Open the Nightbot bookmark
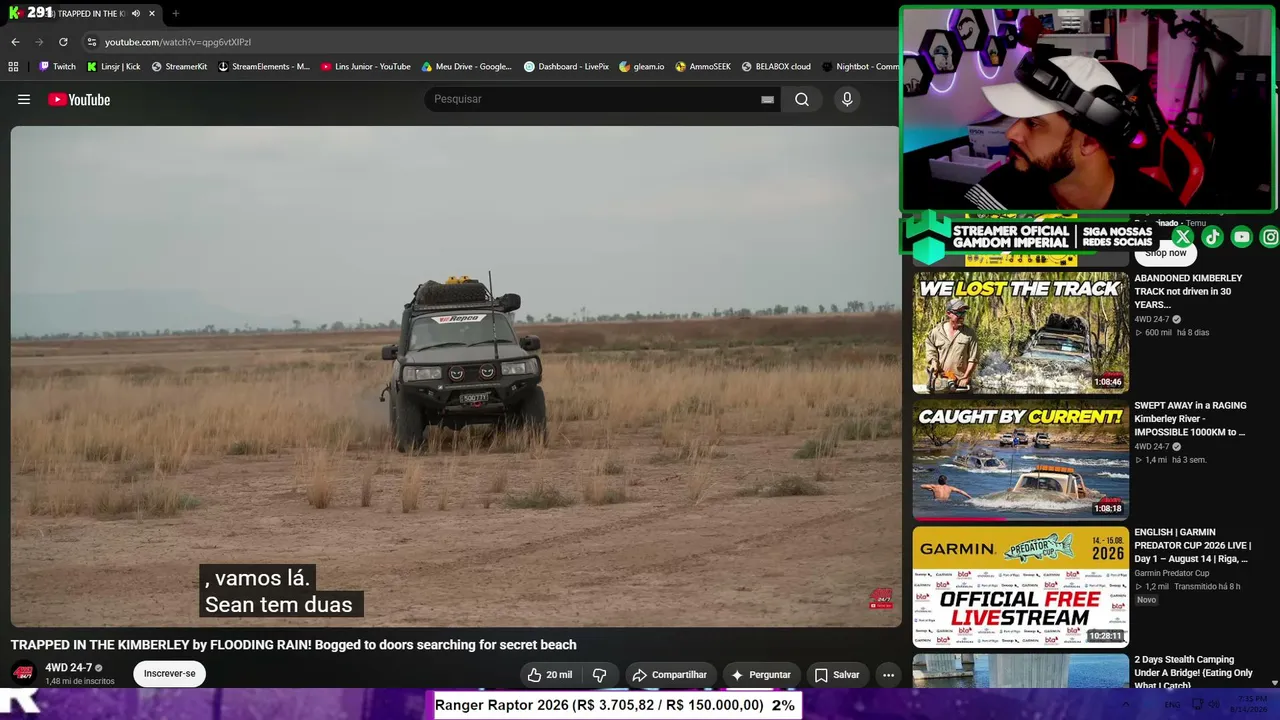The height and width of the screenshot is (720, 1280). (860, 67)
